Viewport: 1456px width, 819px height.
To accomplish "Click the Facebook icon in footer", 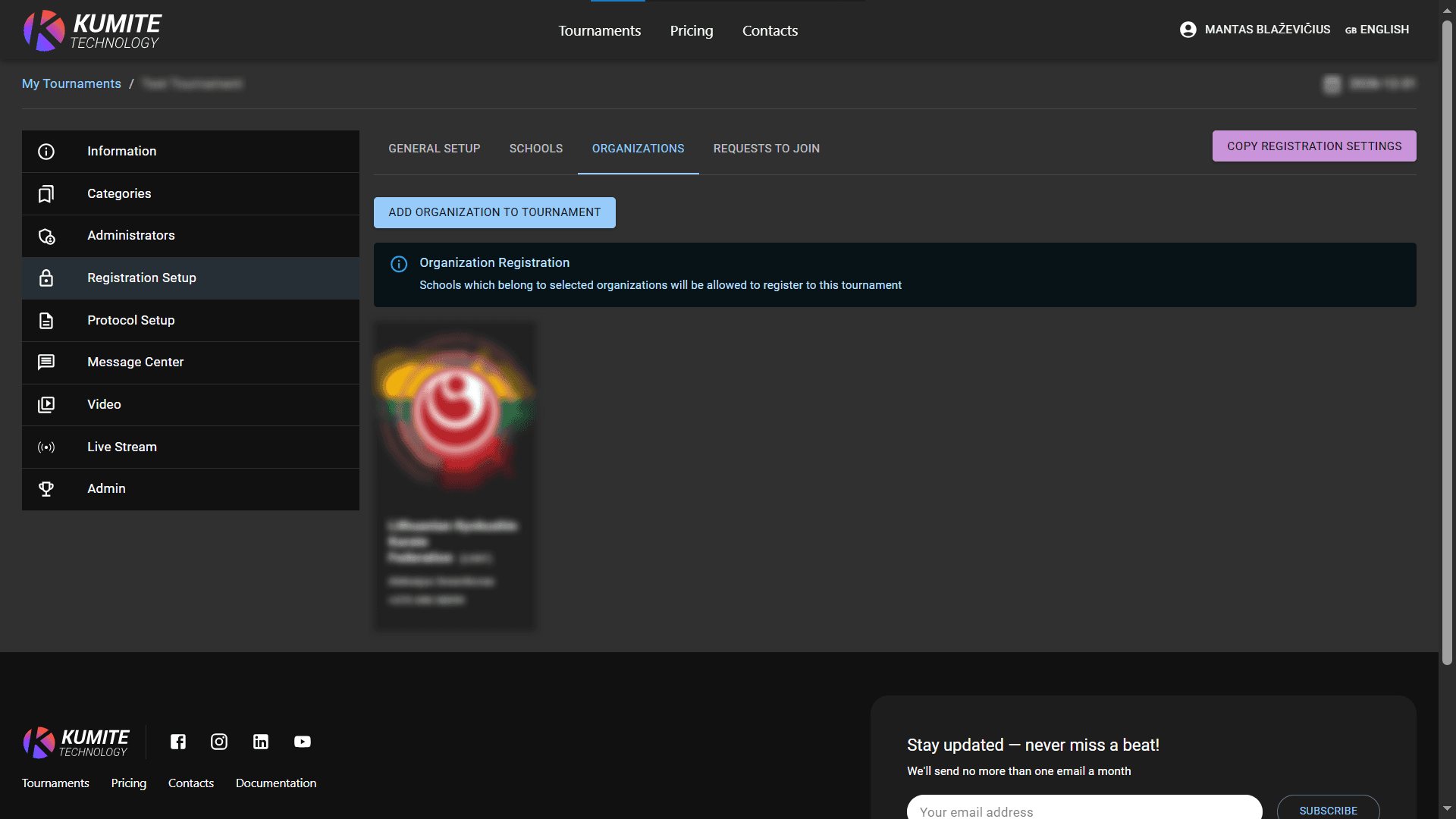I will pos(178,742).
